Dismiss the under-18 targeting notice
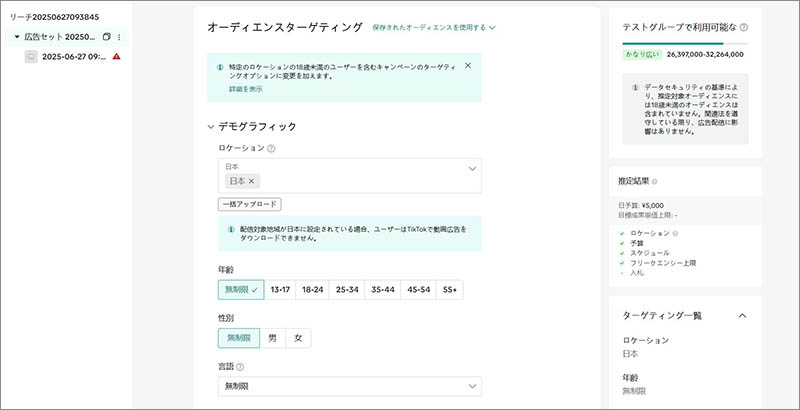 pos(468,65)
